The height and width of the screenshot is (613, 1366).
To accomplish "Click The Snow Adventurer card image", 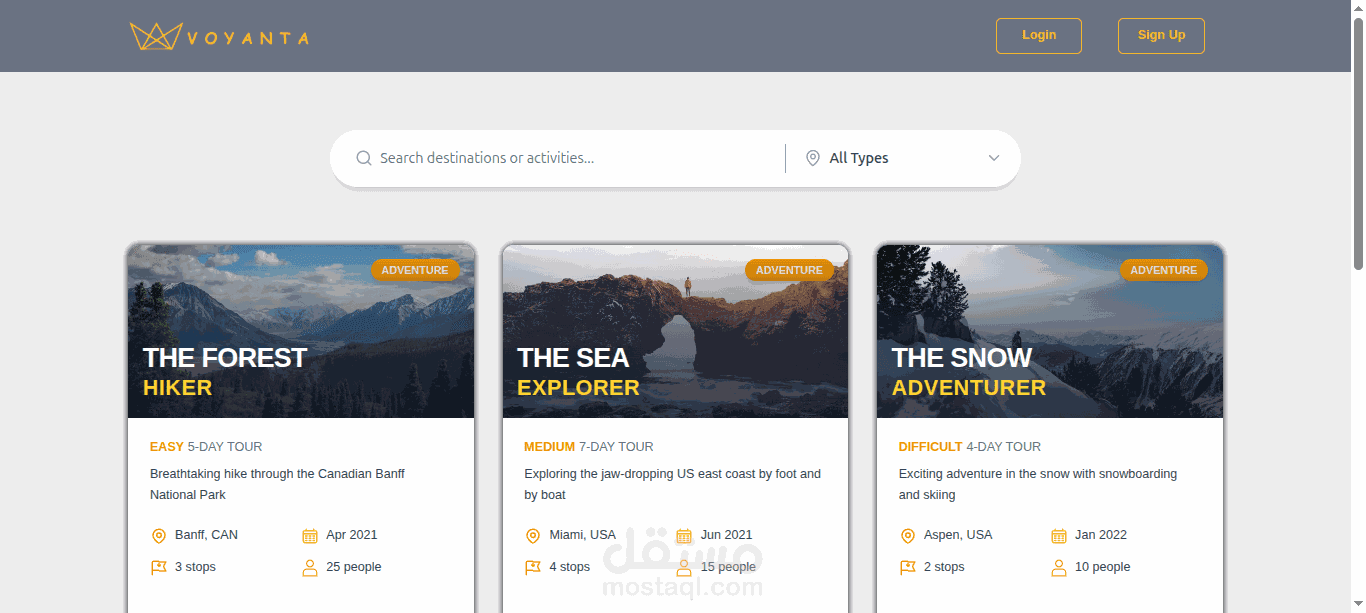I will click(1049, 330).
